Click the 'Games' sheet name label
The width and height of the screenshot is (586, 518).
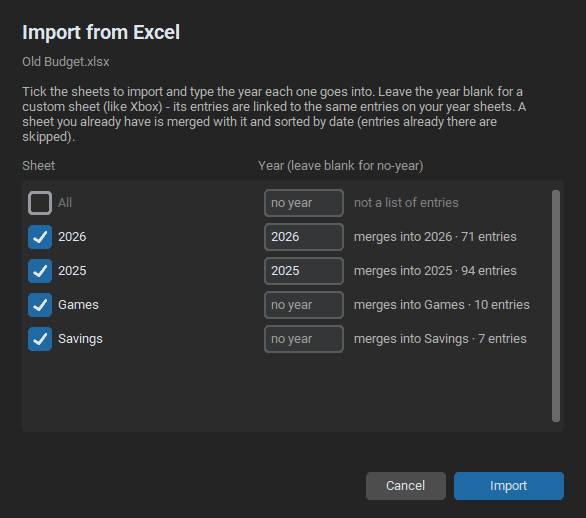pos(78,305)
